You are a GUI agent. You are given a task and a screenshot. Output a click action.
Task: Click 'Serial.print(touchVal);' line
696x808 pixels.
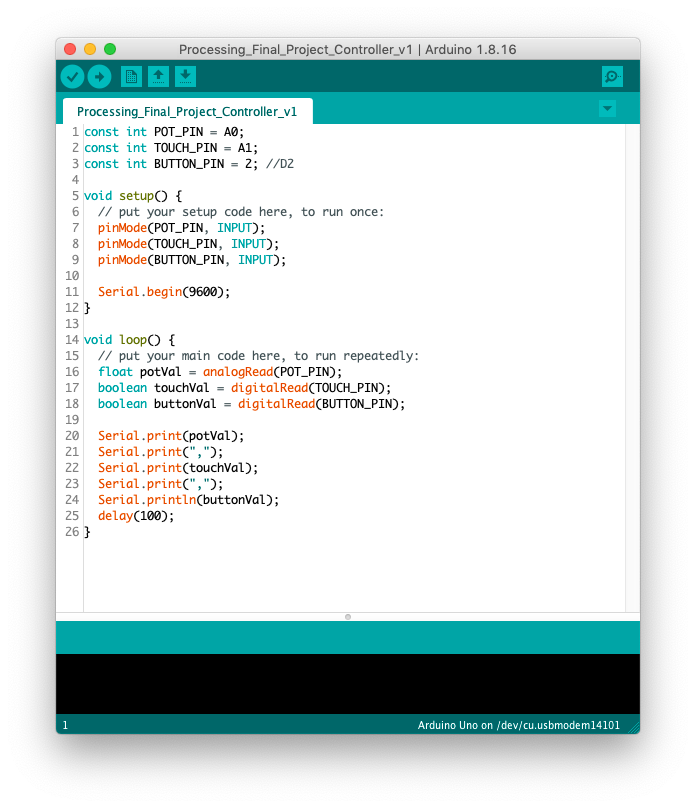click(178, 467)
